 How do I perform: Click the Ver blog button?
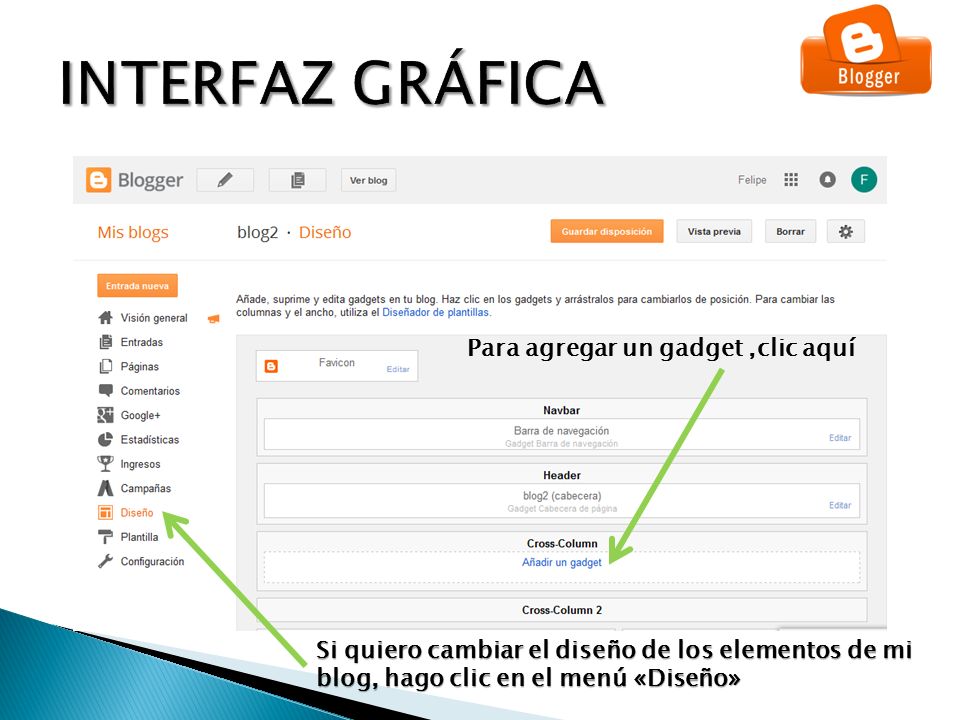369,180
